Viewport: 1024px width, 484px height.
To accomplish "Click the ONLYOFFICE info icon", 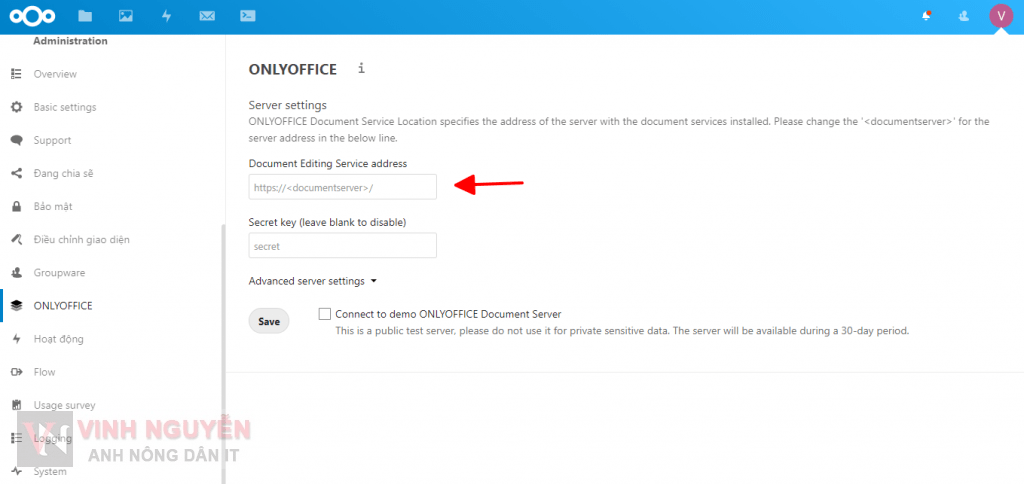I will (361, 69).
